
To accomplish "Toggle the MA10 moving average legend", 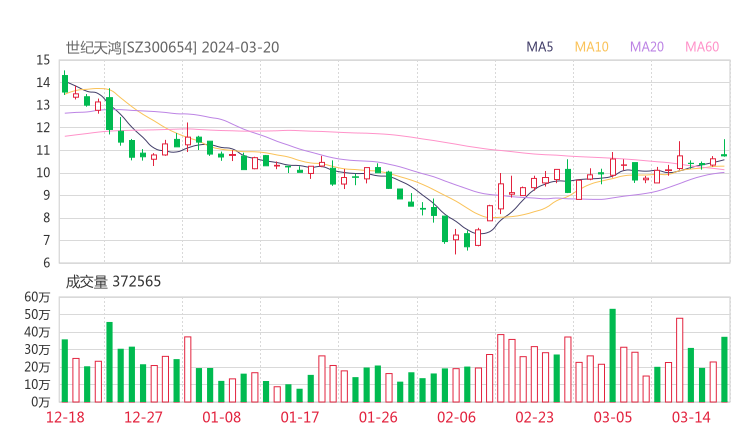I will pyautogui.click(x=592, y=46).
